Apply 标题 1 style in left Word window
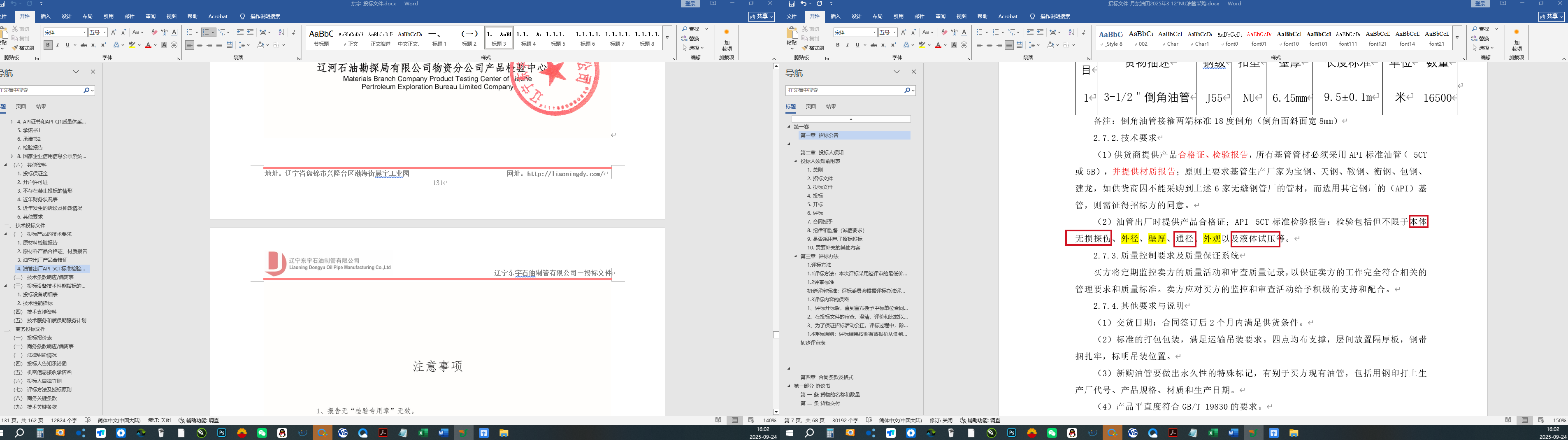The height and width of the screenshot is (440, 1568). click(439, 38)
